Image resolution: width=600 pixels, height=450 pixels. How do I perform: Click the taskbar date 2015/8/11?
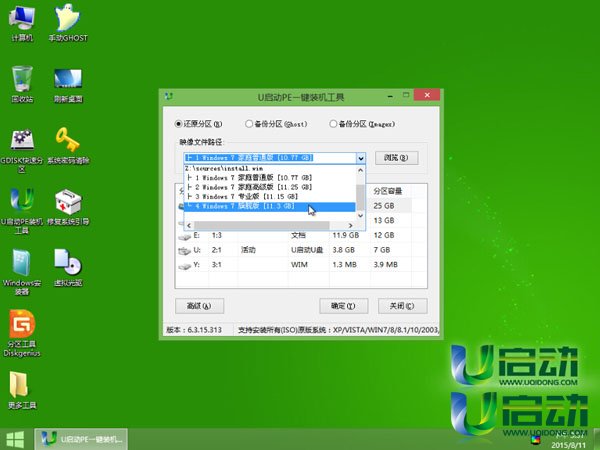tap(568, 445)
